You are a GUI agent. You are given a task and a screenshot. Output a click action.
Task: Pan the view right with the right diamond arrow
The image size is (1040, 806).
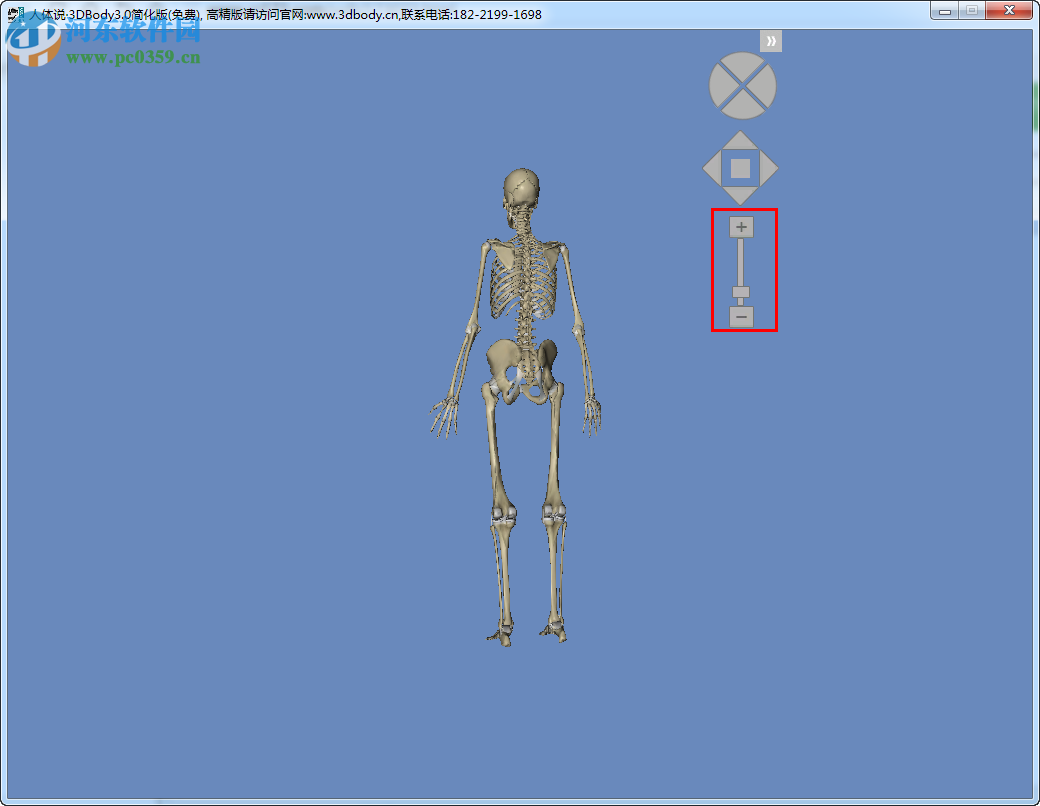point(768,167)
